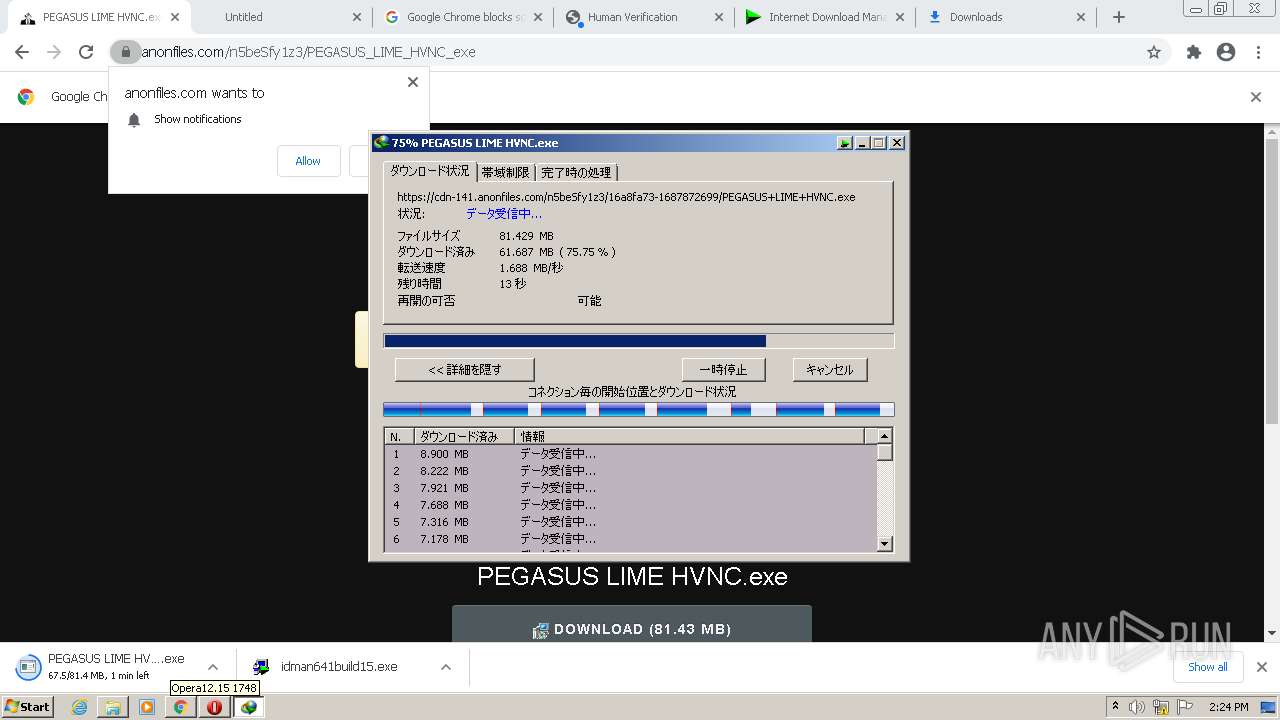This screenshot has height=720, width=1280.
Task: Open Opera taskbar icon
Action: click(214, 707)
